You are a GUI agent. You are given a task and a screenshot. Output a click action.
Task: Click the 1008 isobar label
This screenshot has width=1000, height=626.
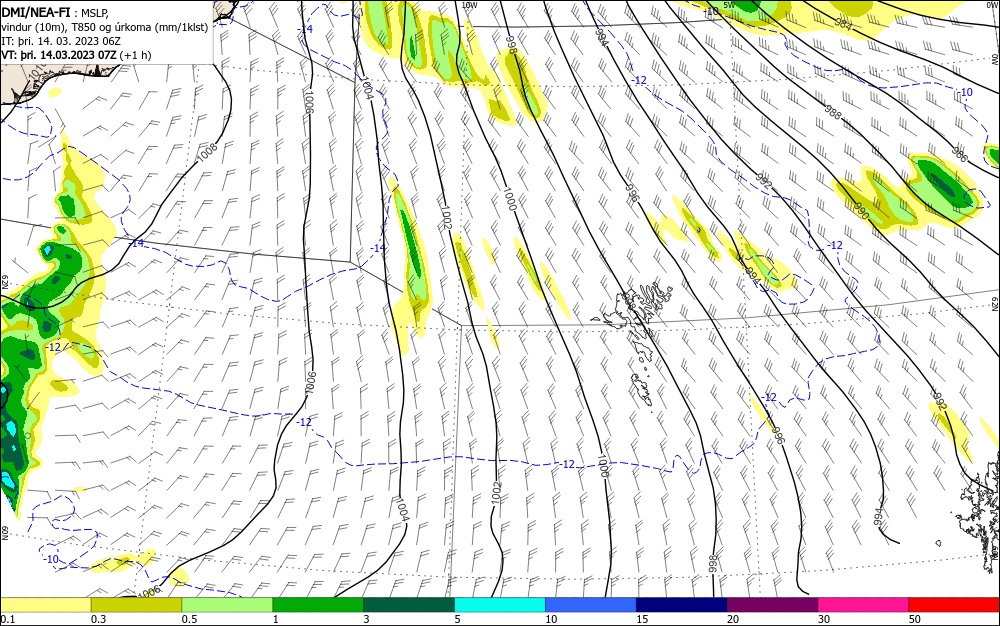[207, 152]
